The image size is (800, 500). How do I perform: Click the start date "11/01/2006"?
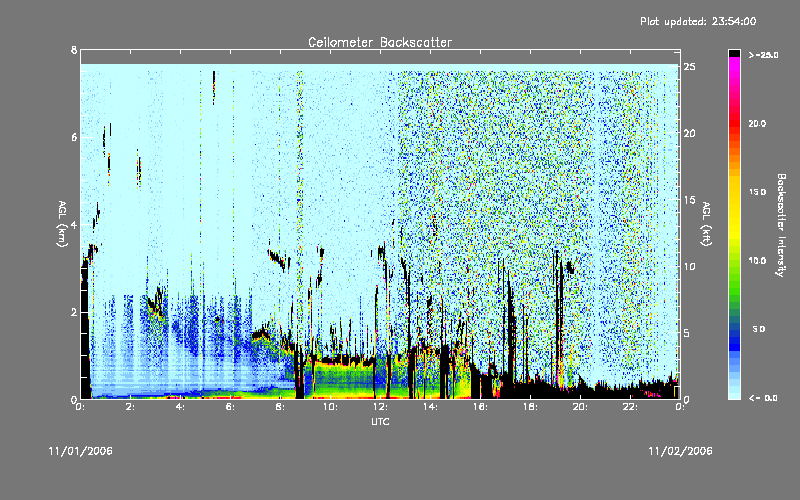pyautogui.click(x=81, y=451)
